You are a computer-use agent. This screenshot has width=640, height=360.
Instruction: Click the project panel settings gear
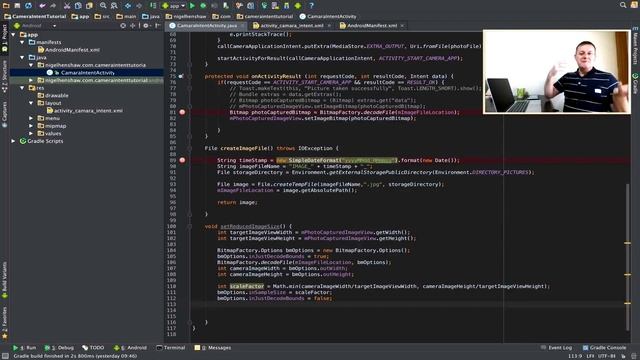(x=146, y=26)
